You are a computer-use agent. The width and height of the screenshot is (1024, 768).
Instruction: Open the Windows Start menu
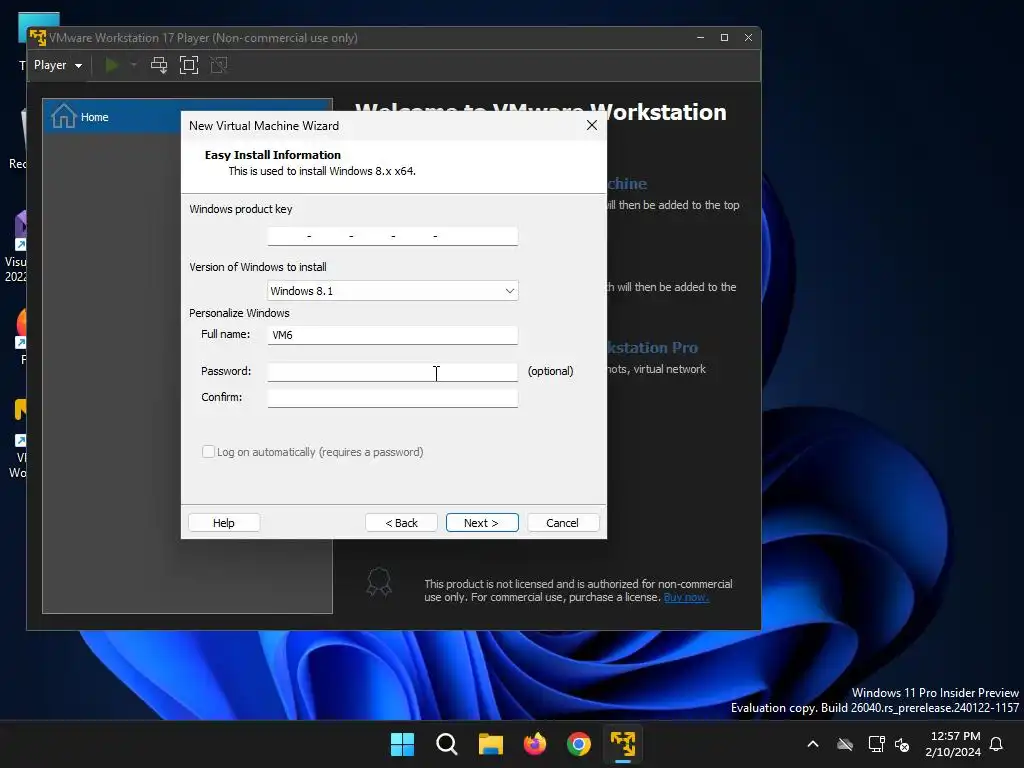(402, 744)
